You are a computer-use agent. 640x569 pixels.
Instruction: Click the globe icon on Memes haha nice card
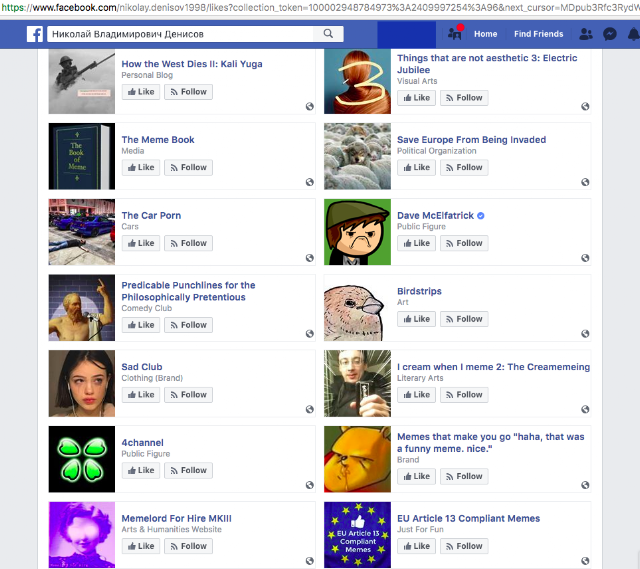[x=585, y=485]
